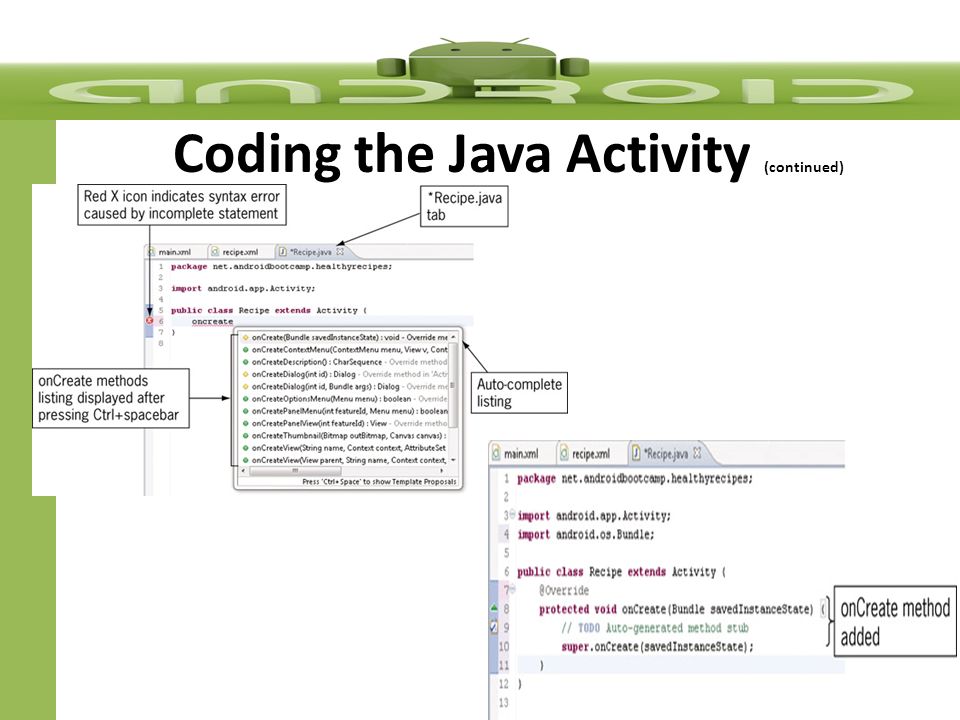The image size is (960, 720).
Task: Choose onCreateDialog(int id, Bundle args) proposal
Action: click(x=345, y=386)
